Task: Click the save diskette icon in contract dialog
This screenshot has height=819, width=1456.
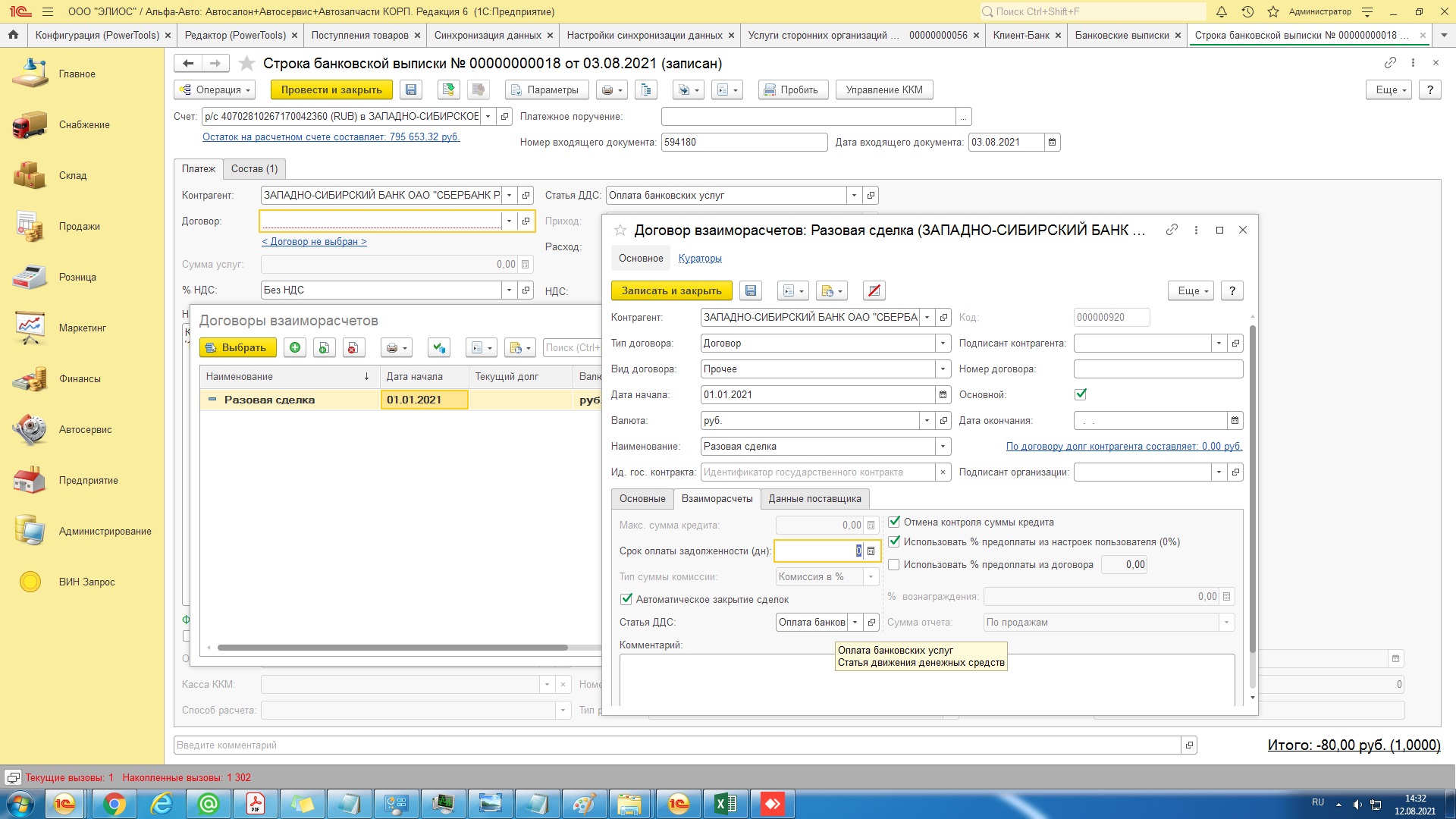Action: 751,291
